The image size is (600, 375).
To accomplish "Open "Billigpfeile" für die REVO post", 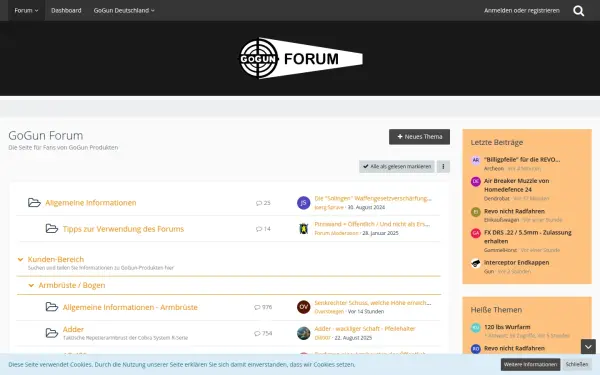I will tap(522, 160).
